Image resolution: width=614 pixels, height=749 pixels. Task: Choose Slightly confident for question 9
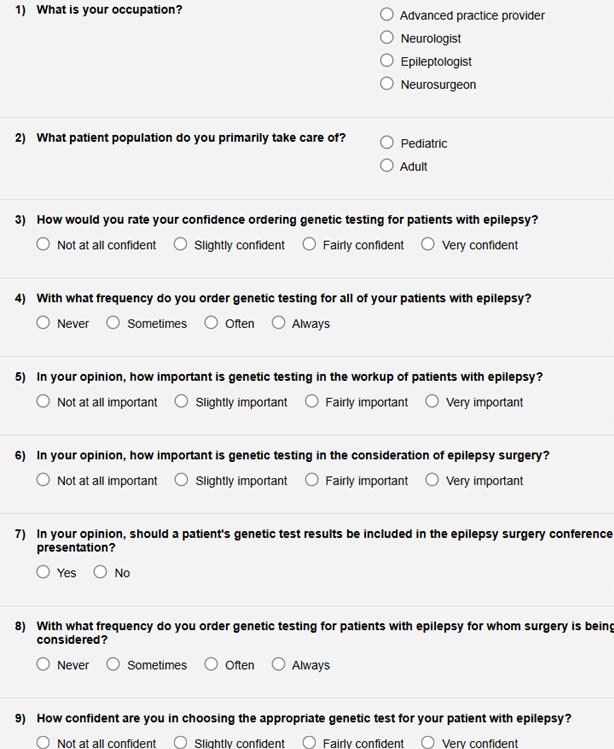coord(180,743)
